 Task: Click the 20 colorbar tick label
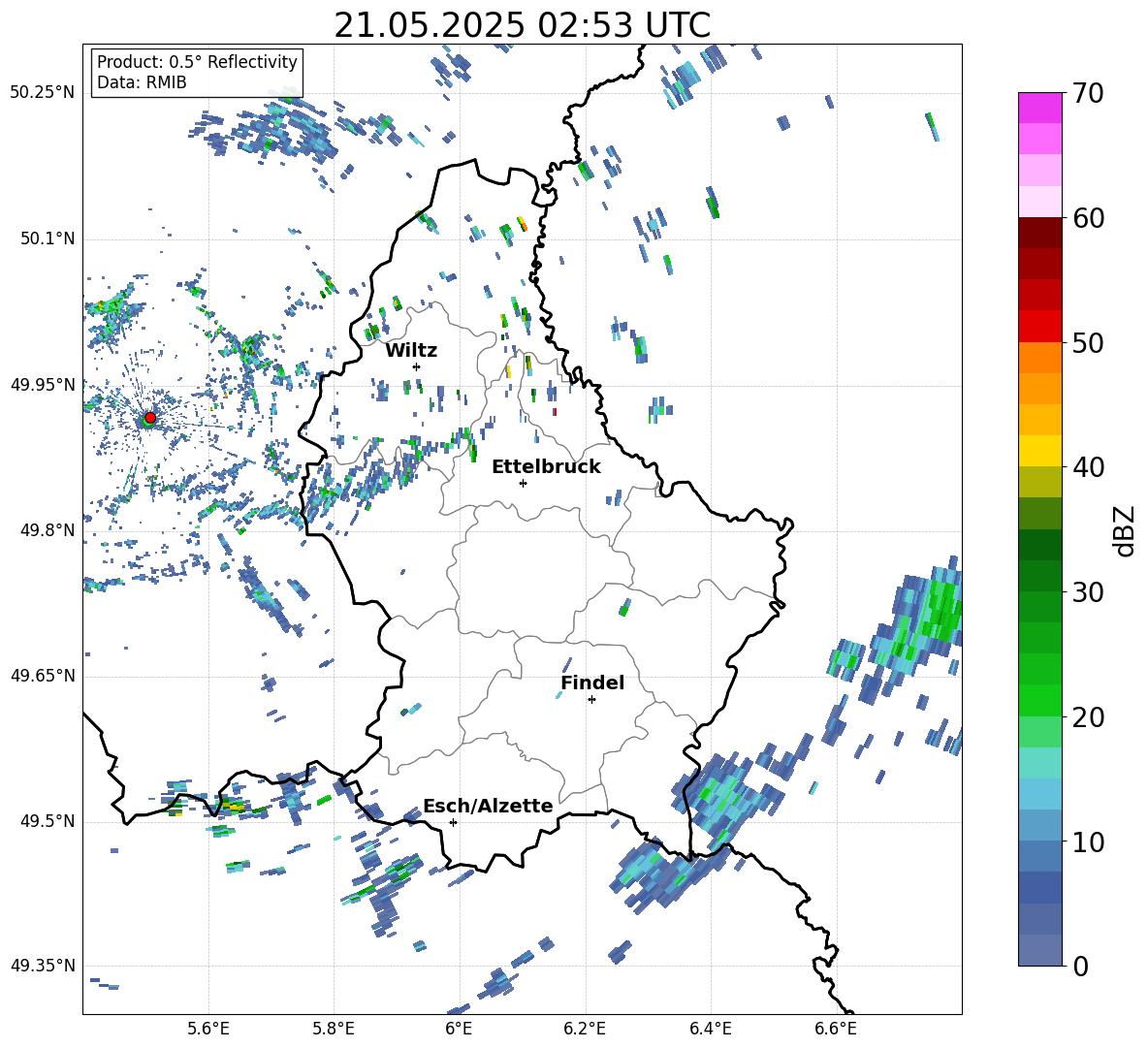pos(1089,717)
